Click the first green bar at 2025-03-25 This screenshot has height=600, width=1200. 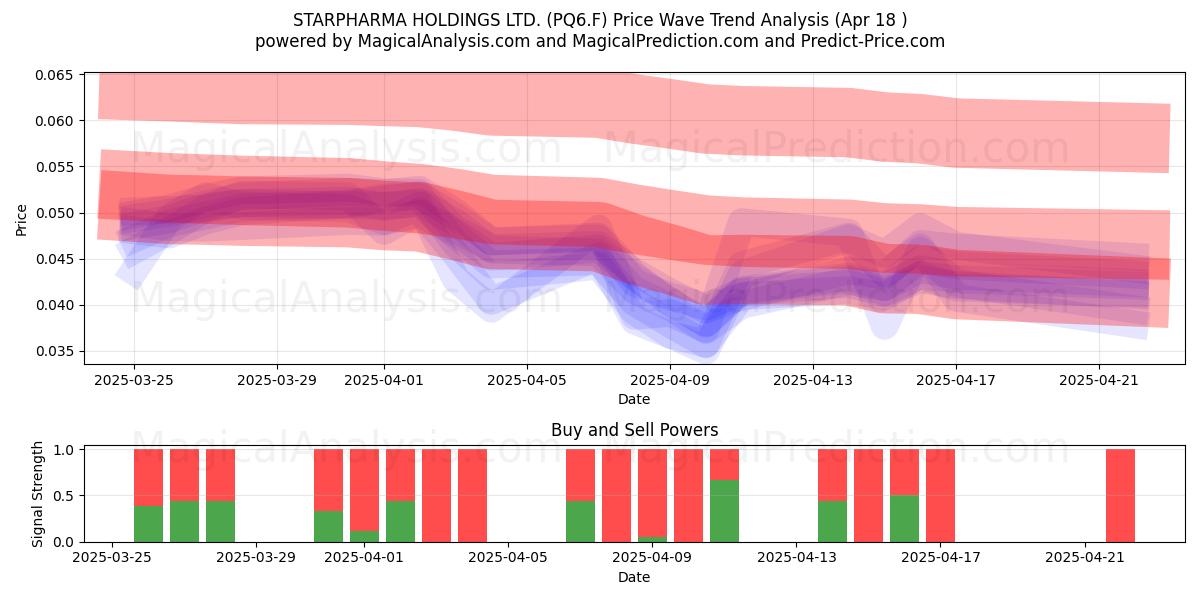coord(148,524)
